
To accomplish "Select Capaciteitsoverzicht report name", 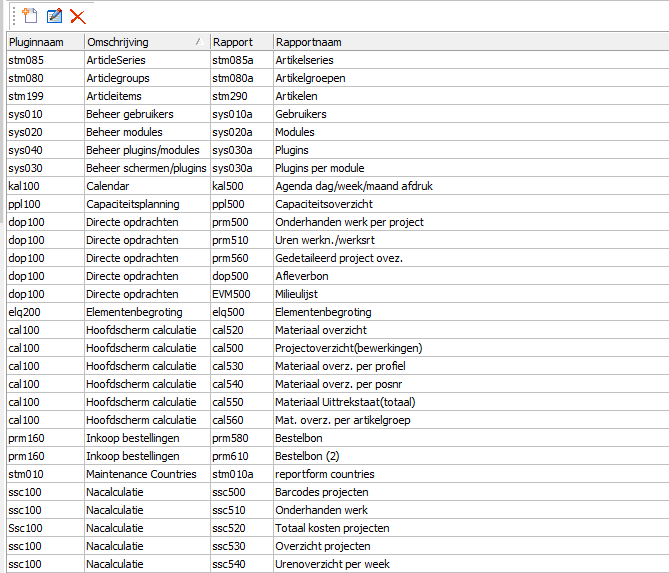I will pos(471,204).
